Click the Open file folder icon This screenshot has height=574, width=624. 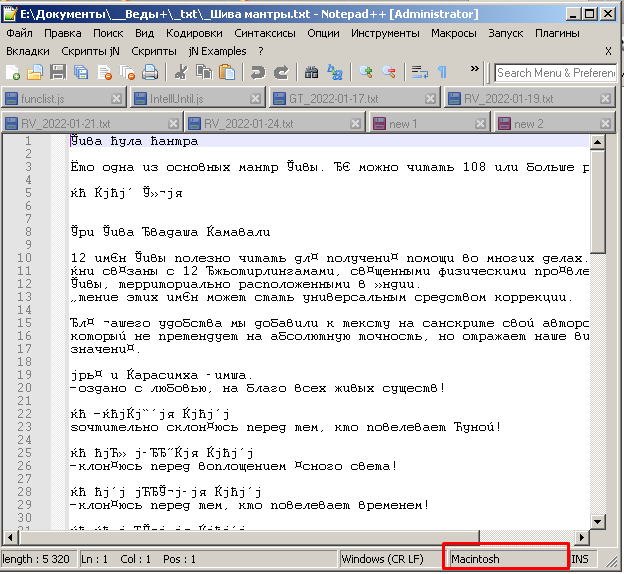35,72
